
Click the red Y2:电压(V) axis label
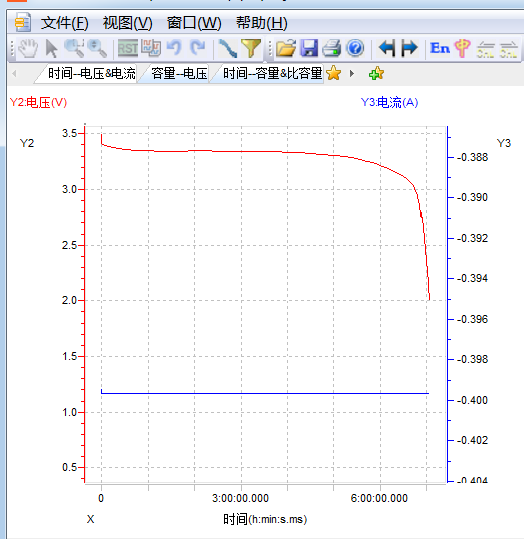pos(38,102)
